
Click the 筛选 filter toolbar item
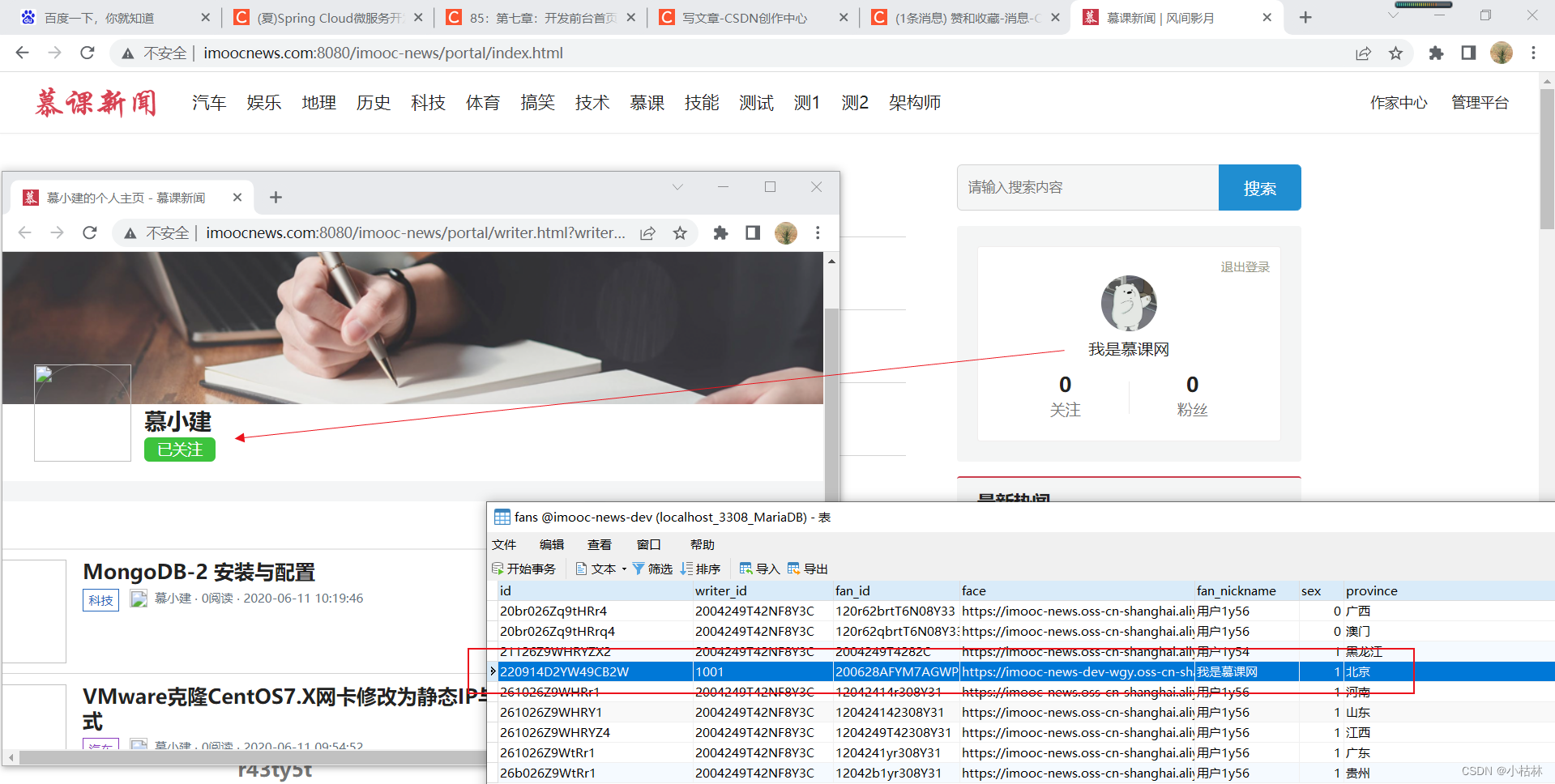click(x=652, y=569)
